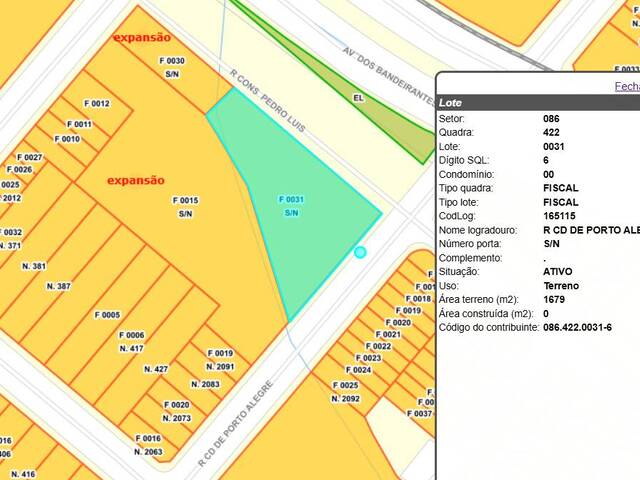Viewport: 640px width, 480px height.
Task: Select lot F 0012 on the map
Action: 97,104
